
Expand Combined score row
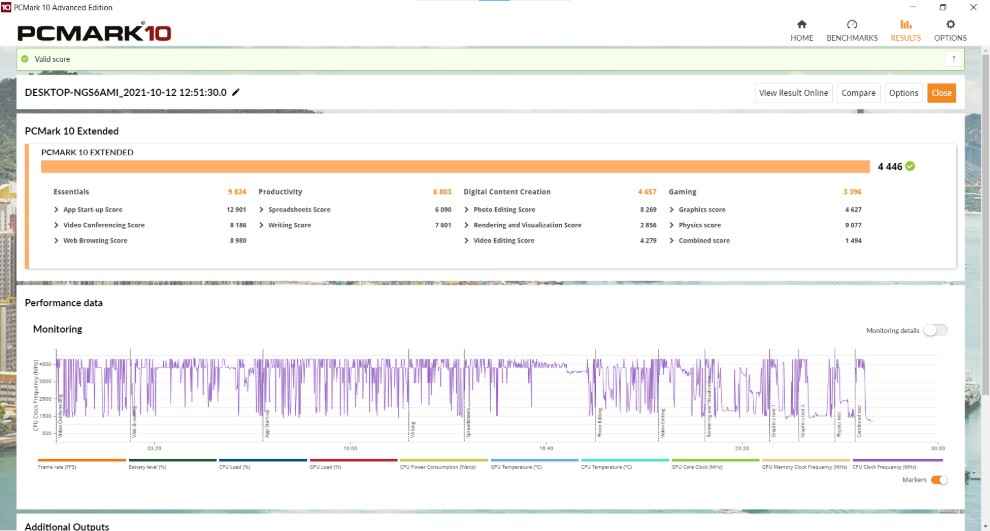point(672,241)
